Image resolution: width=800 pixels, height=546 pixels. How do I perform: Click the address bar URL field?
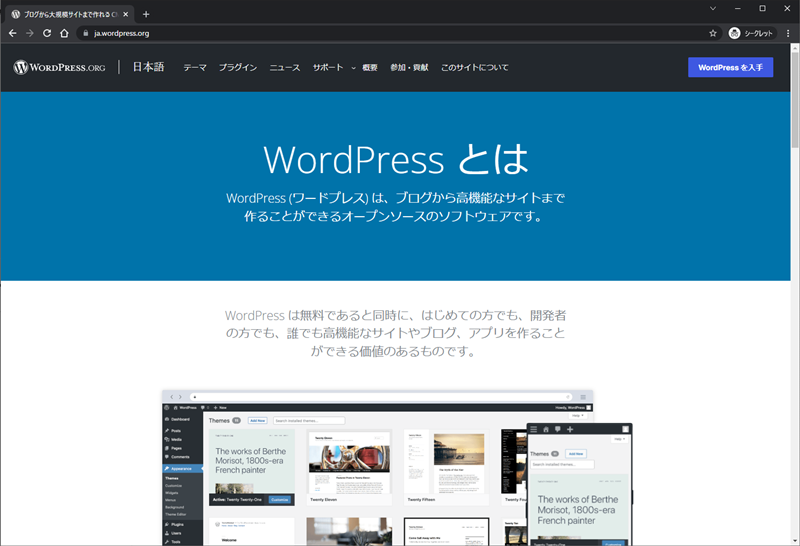click(x=398, y=33)
